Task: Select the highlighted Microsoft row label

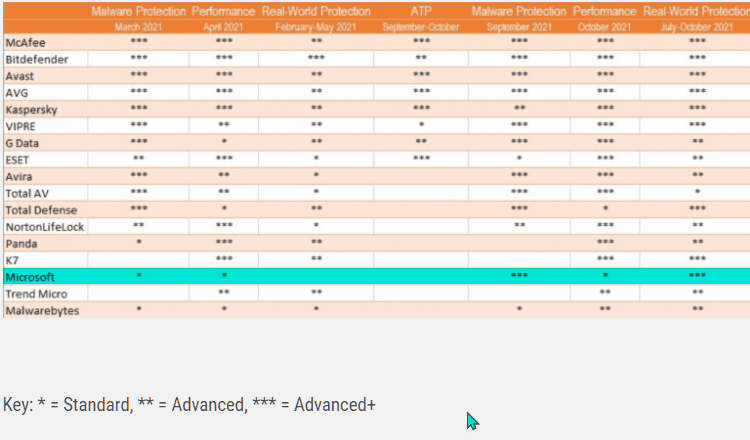Action: click(30, 277)
